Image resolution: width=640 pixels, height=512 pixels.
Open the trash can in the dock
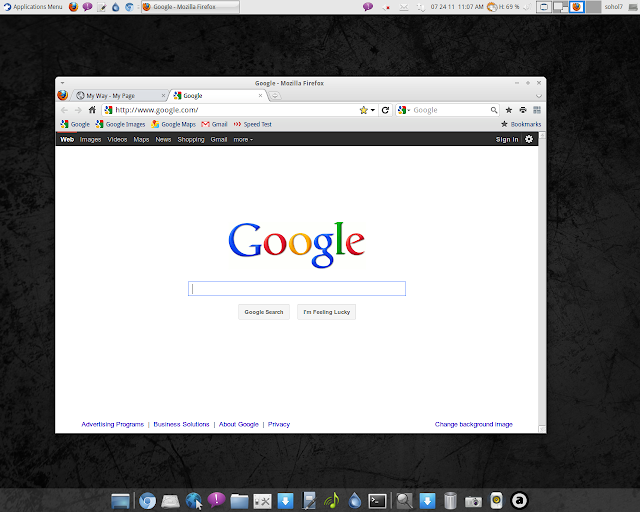450,501
